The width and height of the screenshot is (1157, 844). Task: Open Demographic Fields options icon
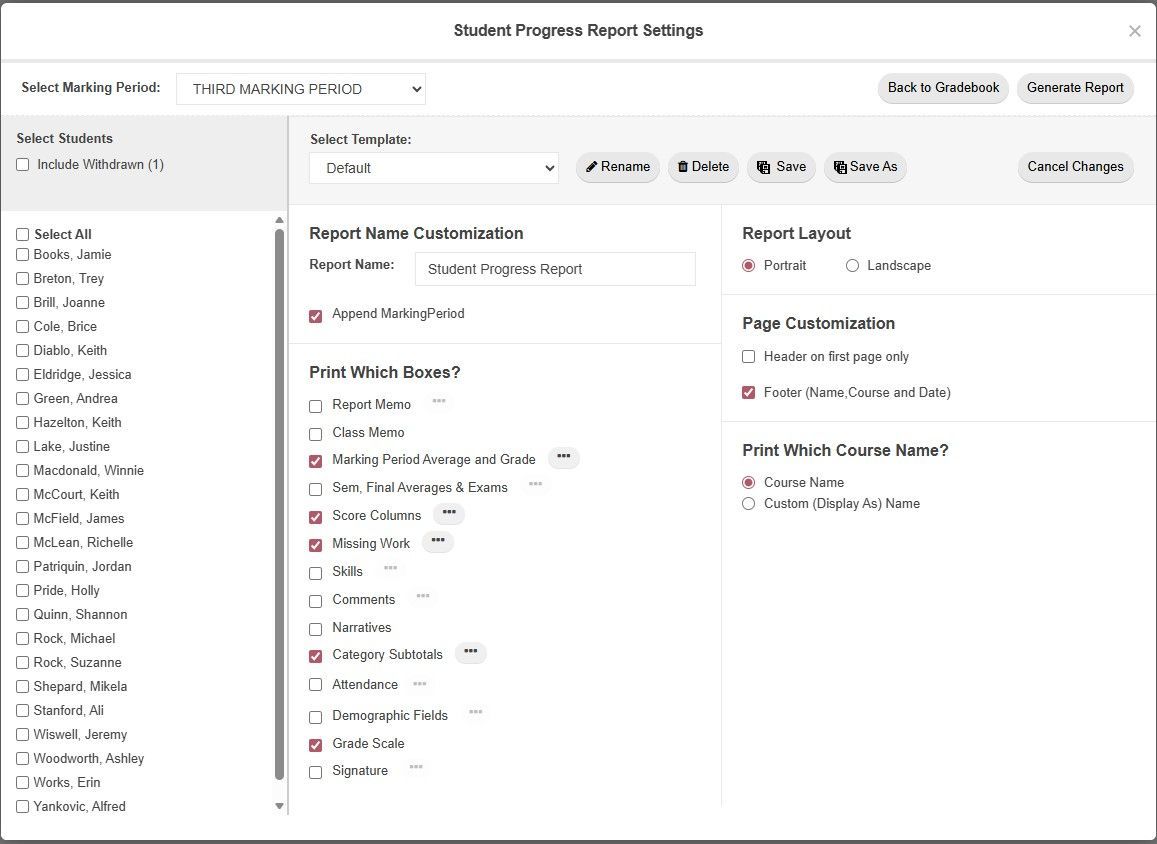(476, 713)
